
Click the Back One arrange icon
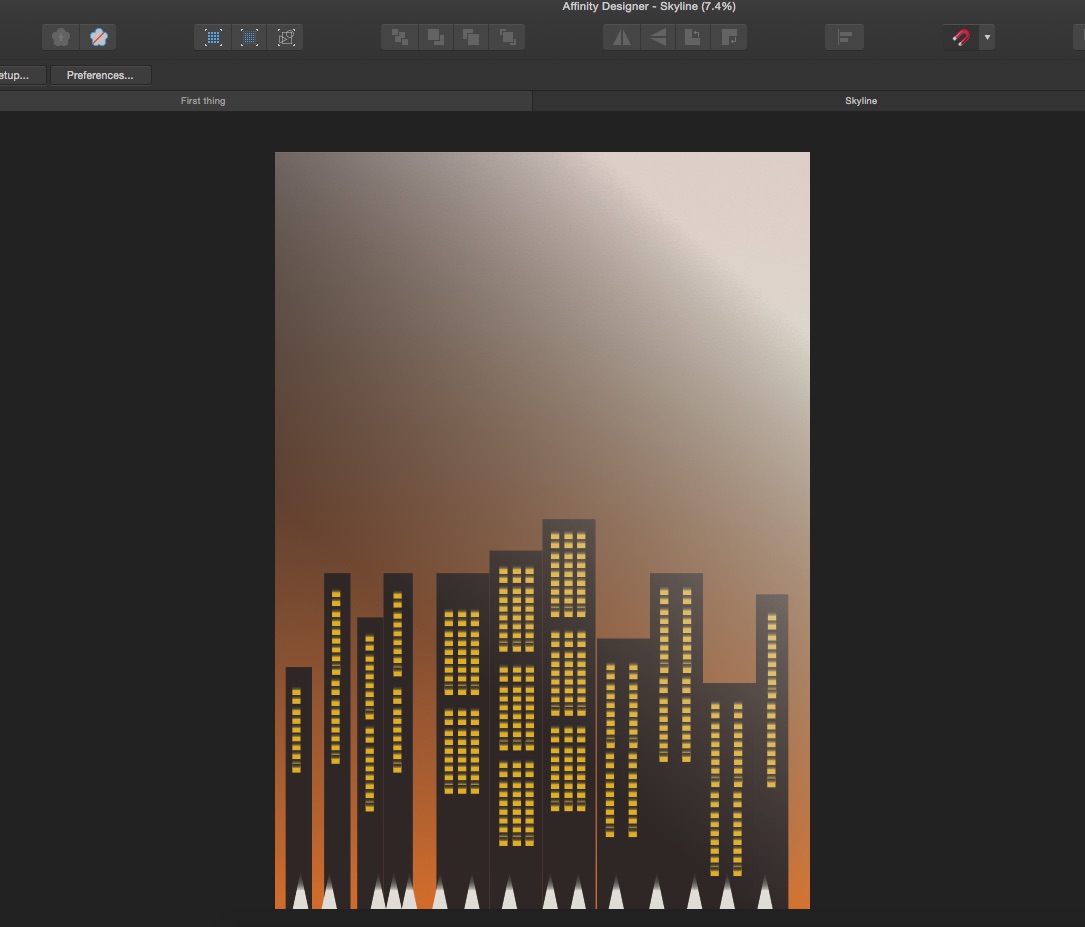point(436,38)
